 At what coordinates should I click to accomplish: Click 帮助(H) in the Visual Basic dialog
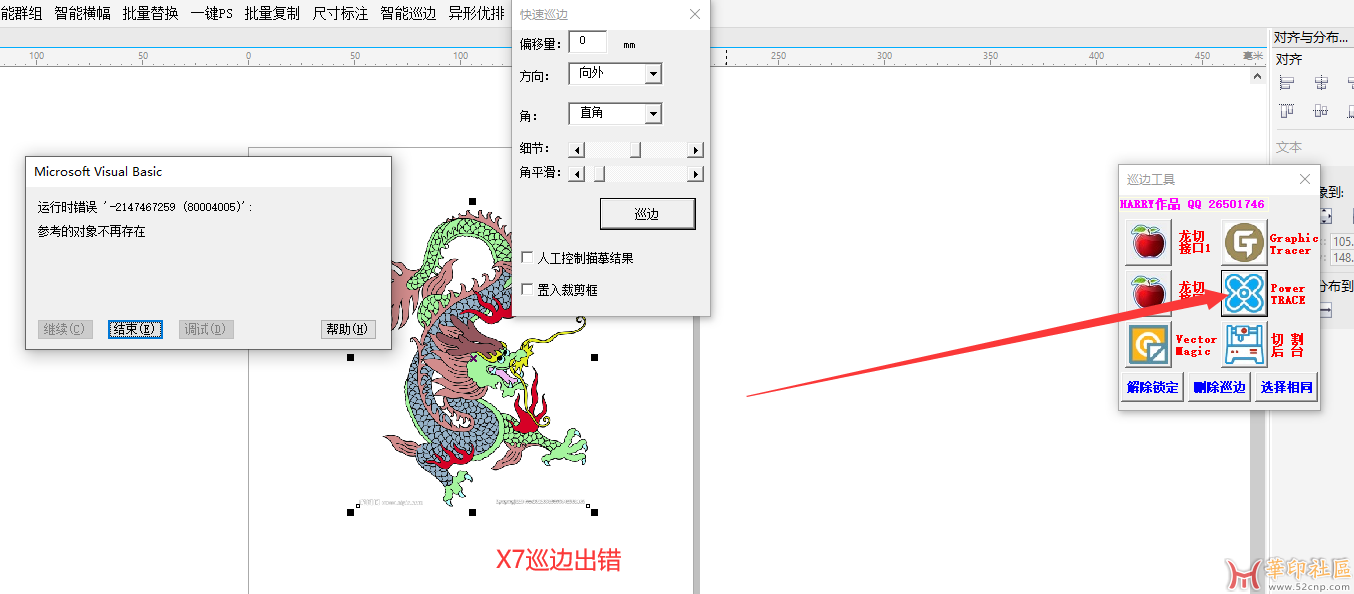coord(347,329)
